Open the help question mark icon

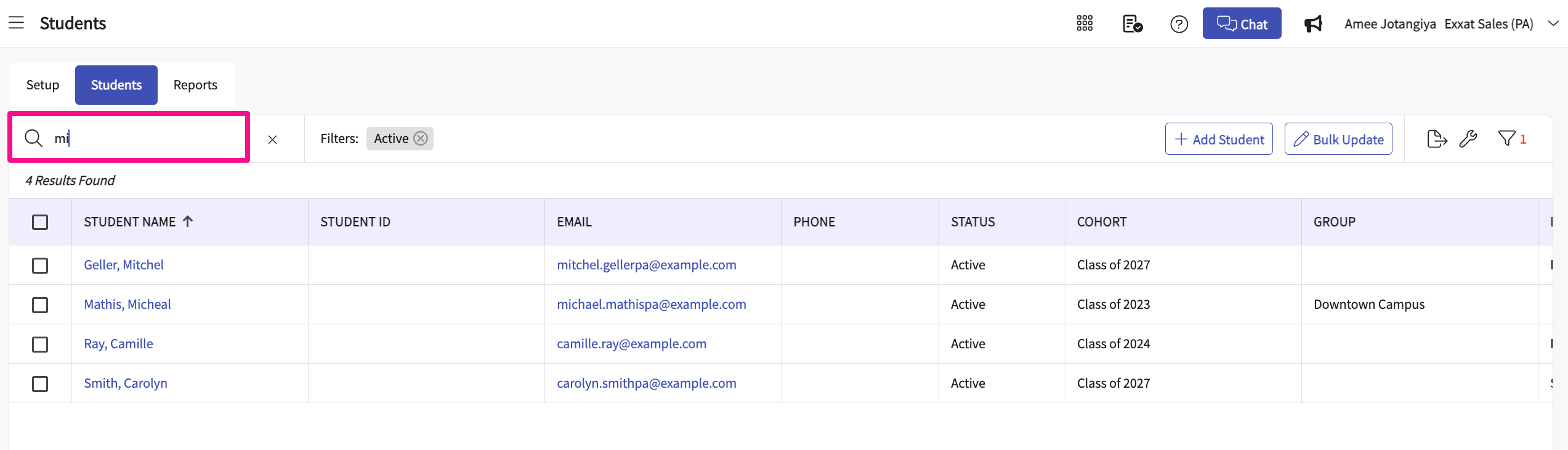click(1179, 24)
